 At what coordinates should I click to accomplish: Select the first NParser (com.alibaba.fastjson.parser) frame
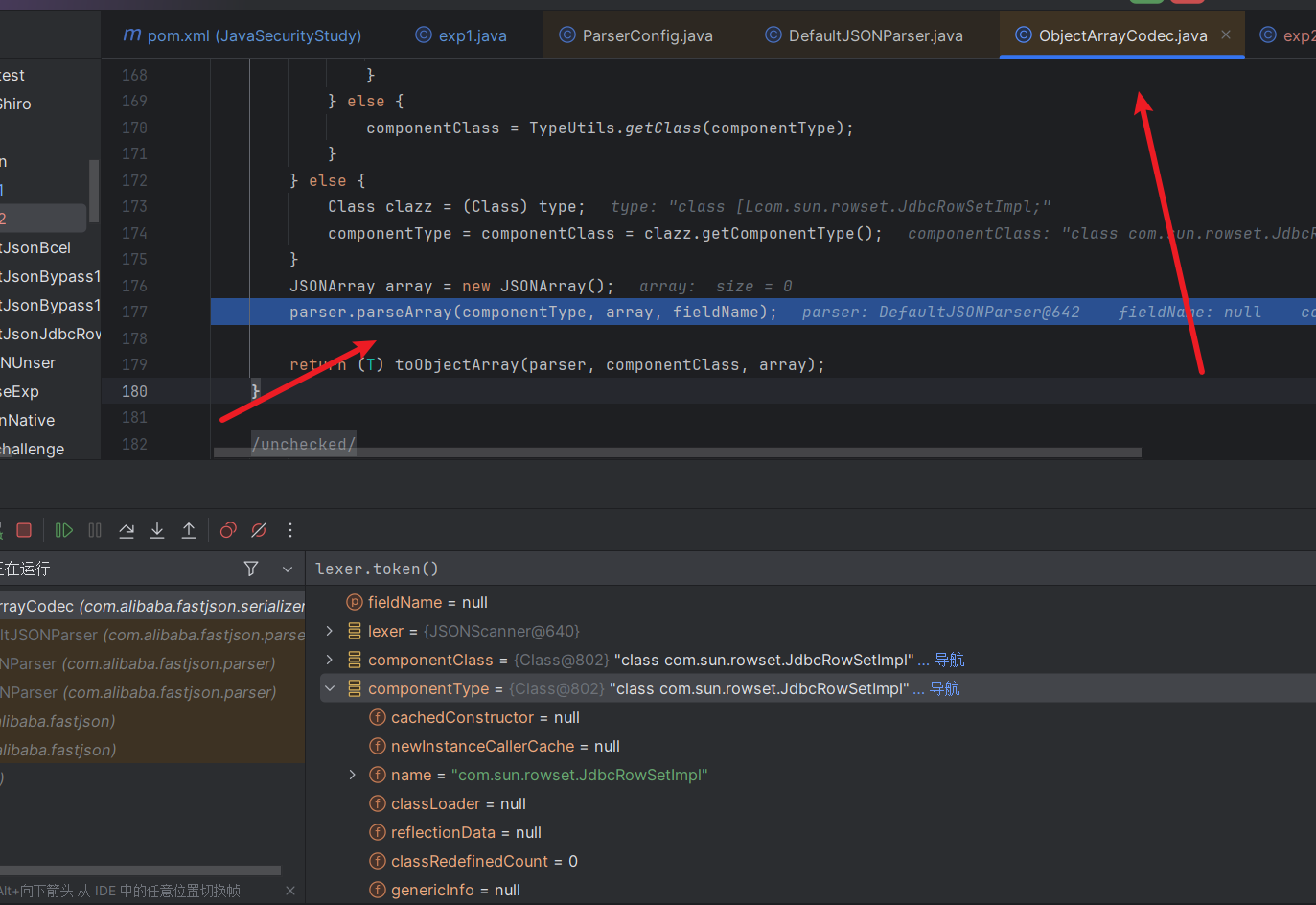152,663
